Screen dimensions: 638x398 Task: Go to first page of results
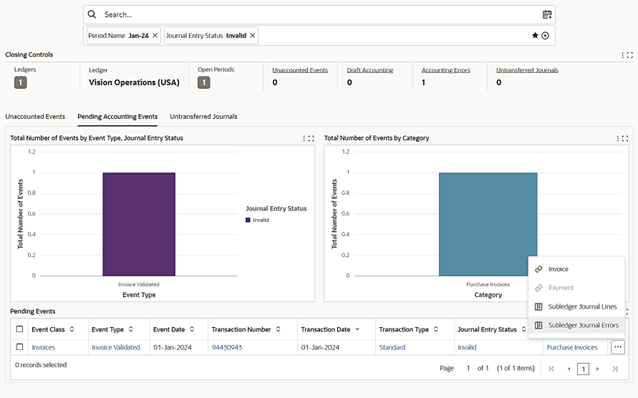click(551, 369)
